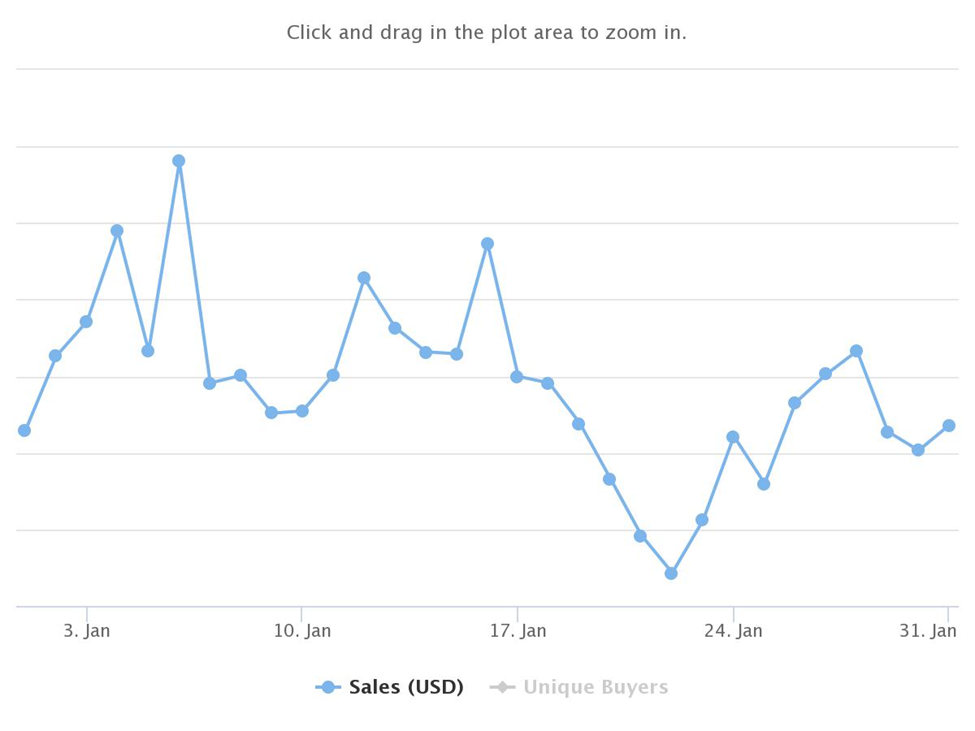Viewport: 975px width, 731px height.
Task: Click the 12 Jan sales data point
Action: pyautogui.click(x=364, y=278)
